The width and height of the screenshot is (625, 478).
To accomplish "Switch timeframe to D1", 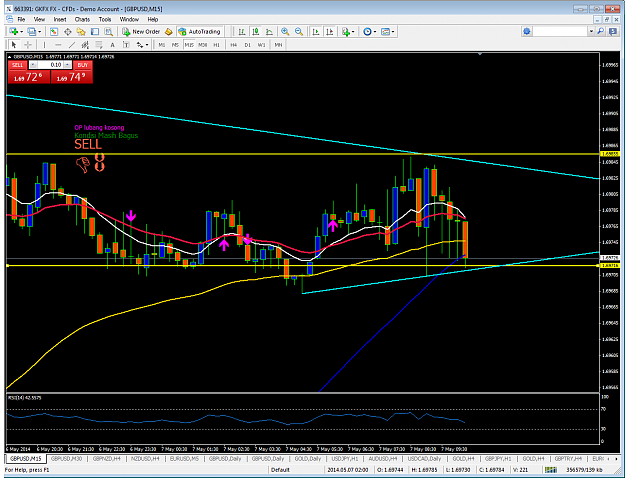I will [x=248, y=45].
